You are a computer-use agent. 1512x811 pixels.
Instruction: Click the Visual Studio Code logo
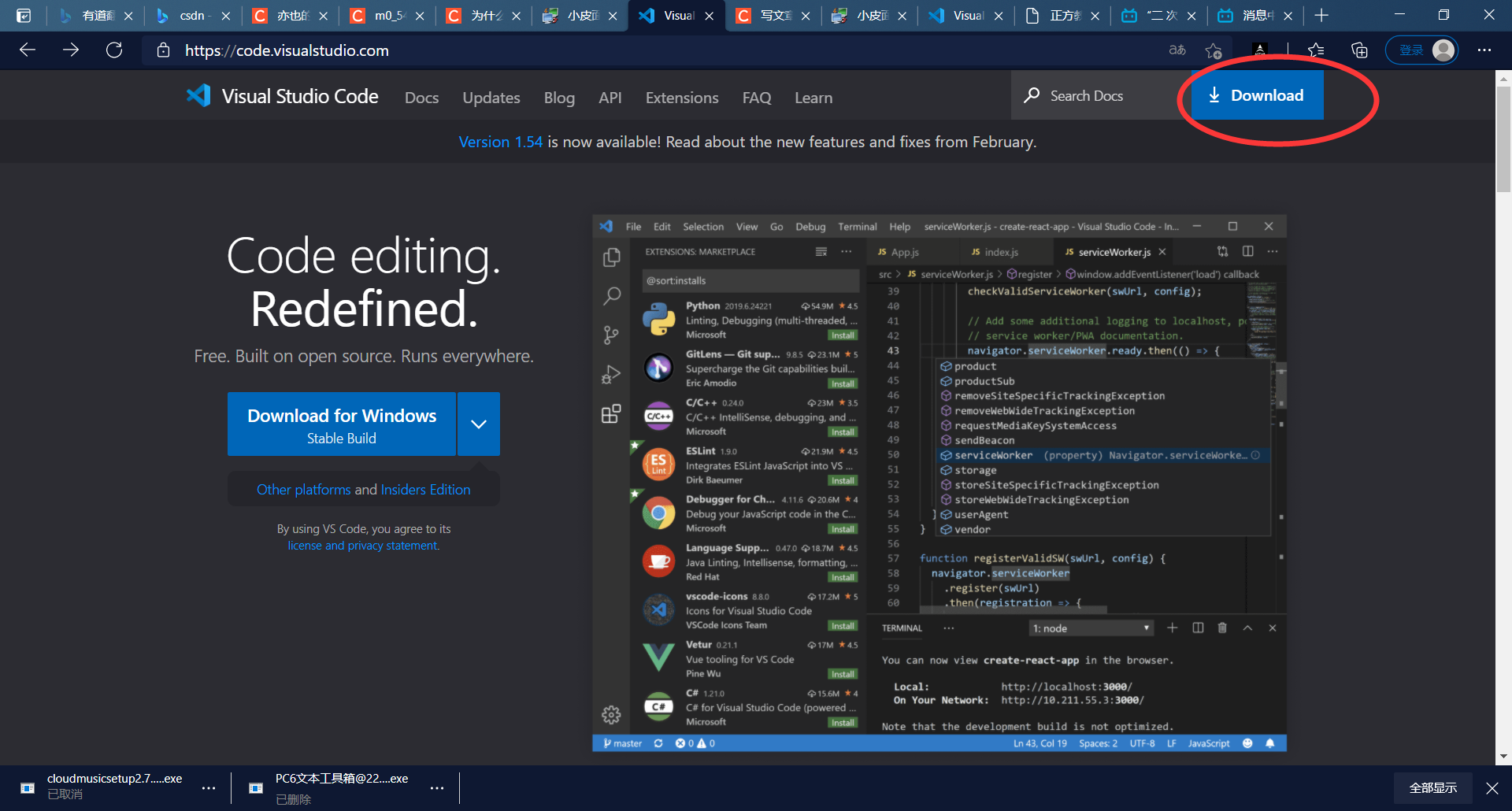point(282,96)
